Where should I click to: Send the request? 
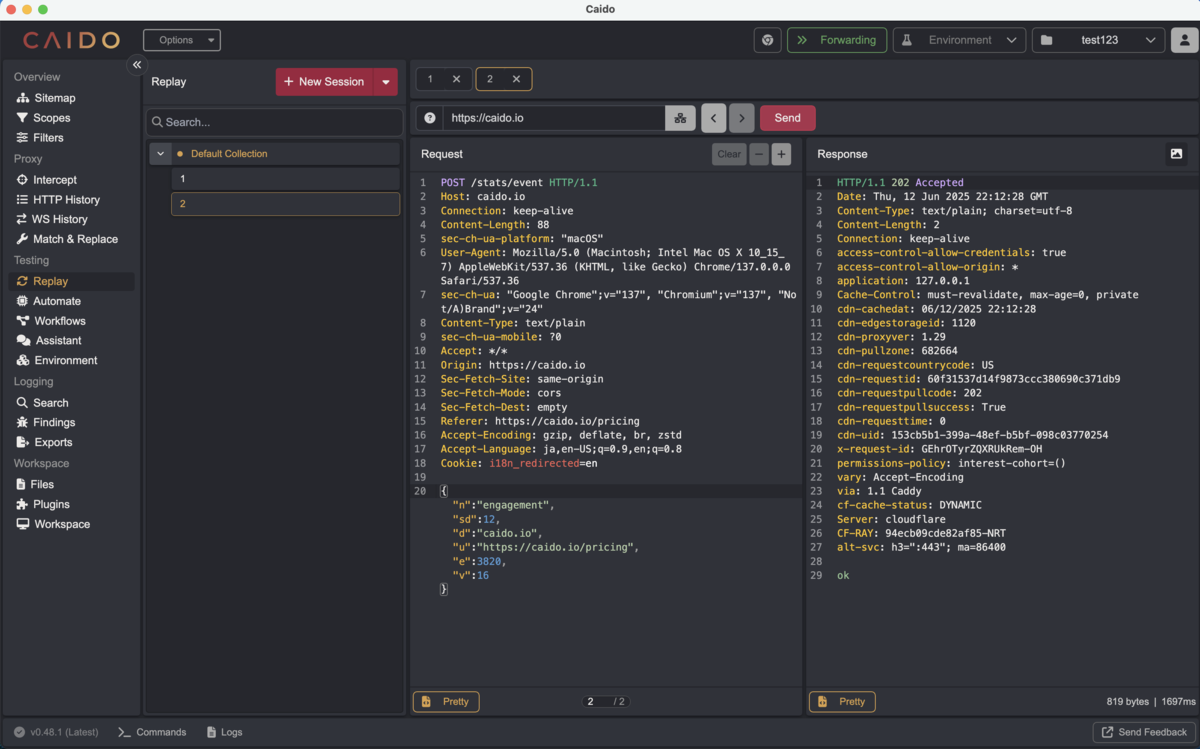[x=787, y=118]
